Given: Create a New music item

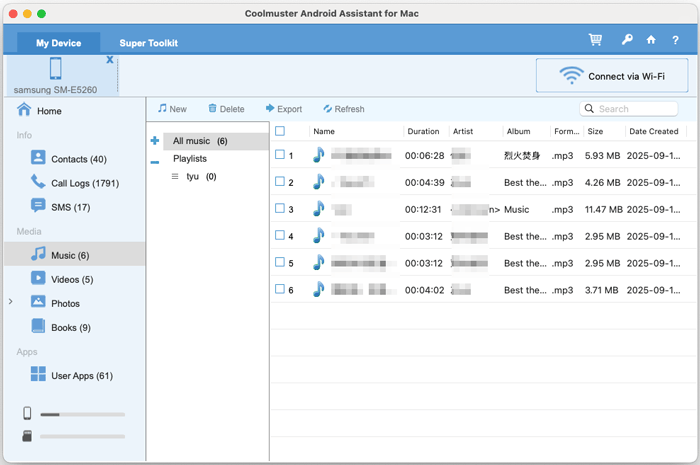Looking at the screenshot, I should pos(172,109).
